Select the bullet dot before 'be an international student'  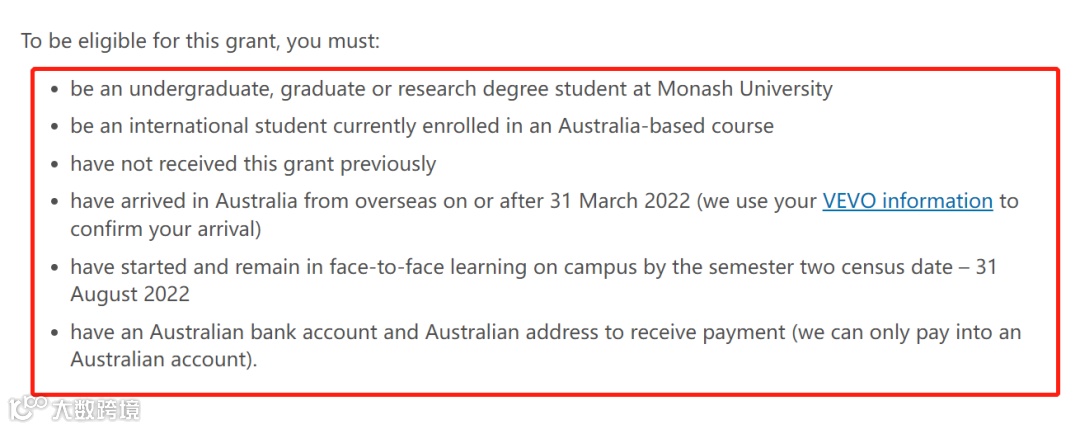pos(56,127)
